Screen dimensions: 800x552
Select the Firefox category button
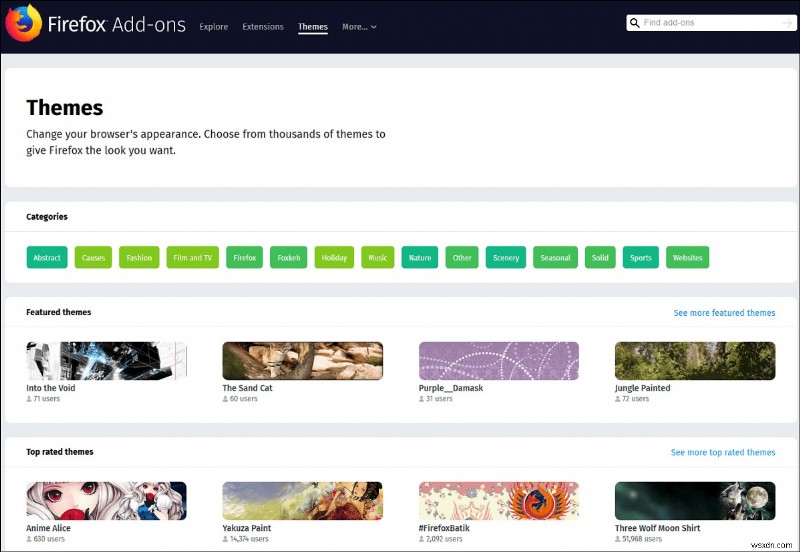coord(244,258)
